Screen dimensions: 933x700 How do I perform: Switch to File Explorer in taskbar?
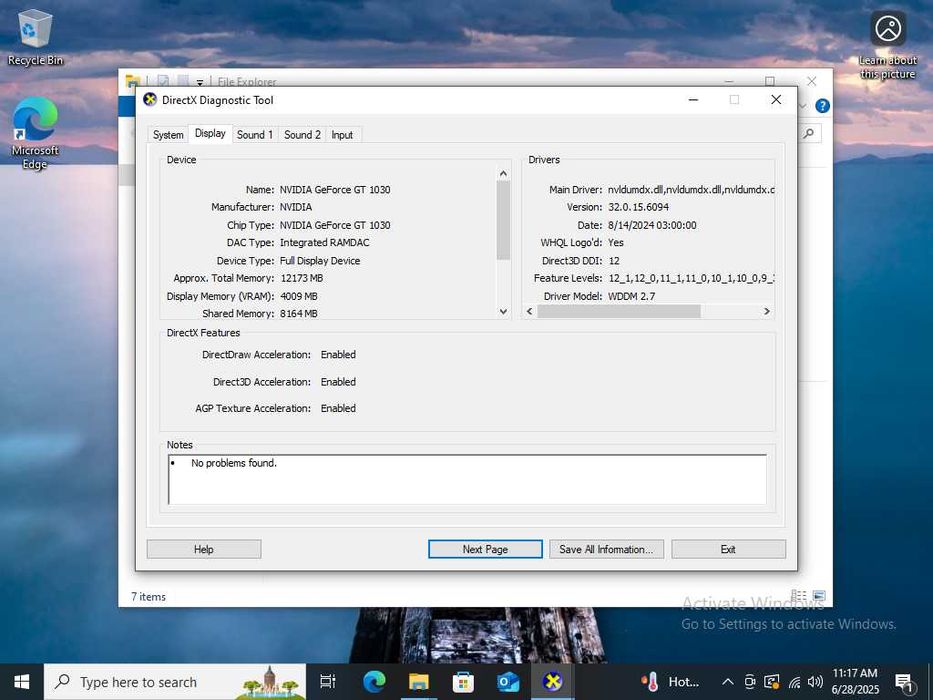pyautogui.click(x=418, y=682)
